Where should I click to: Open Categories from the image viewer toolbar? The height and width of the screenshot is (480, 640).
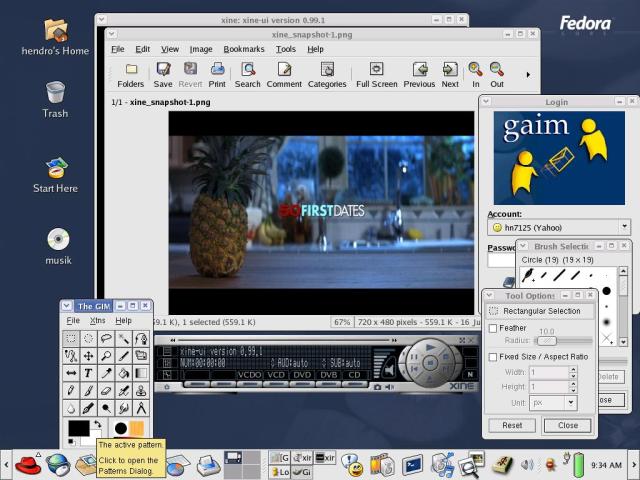click(x=327, y=75)
